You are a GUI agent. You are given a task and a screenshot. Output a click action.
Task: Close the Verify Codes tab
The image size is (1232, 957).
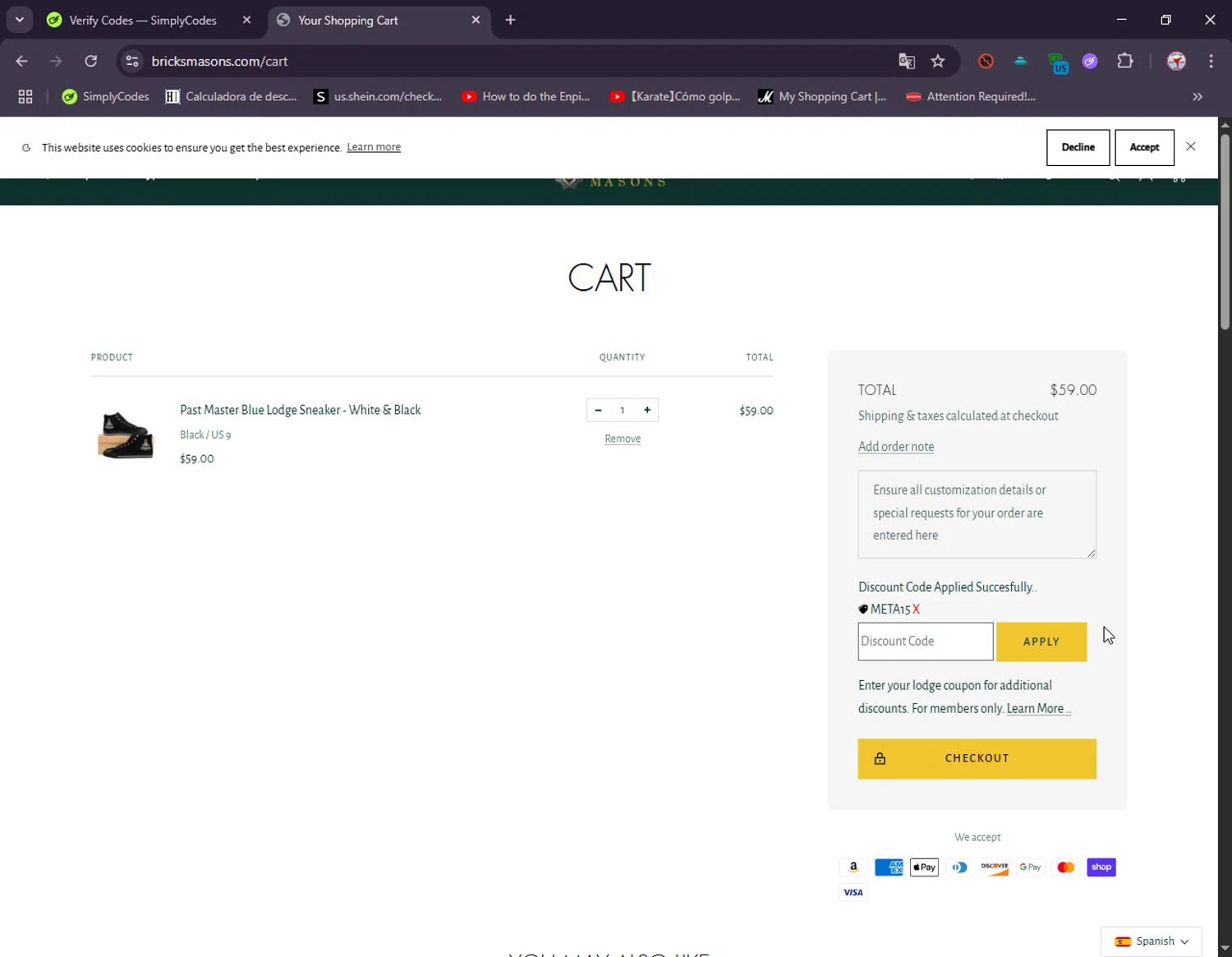[x=246, y=20]
